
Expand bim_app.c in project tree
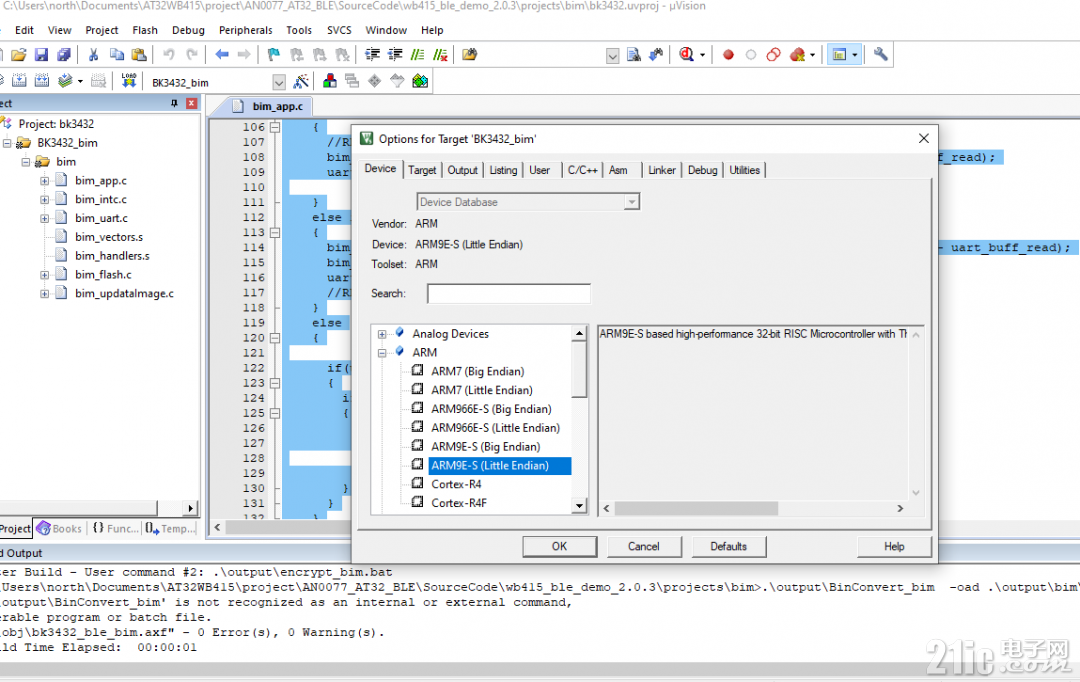click(x=45, y=180)
